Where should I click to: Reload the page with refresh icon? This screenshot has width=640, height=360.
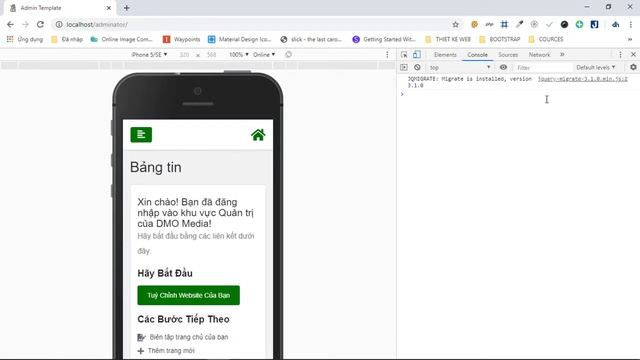pos(40,24)
